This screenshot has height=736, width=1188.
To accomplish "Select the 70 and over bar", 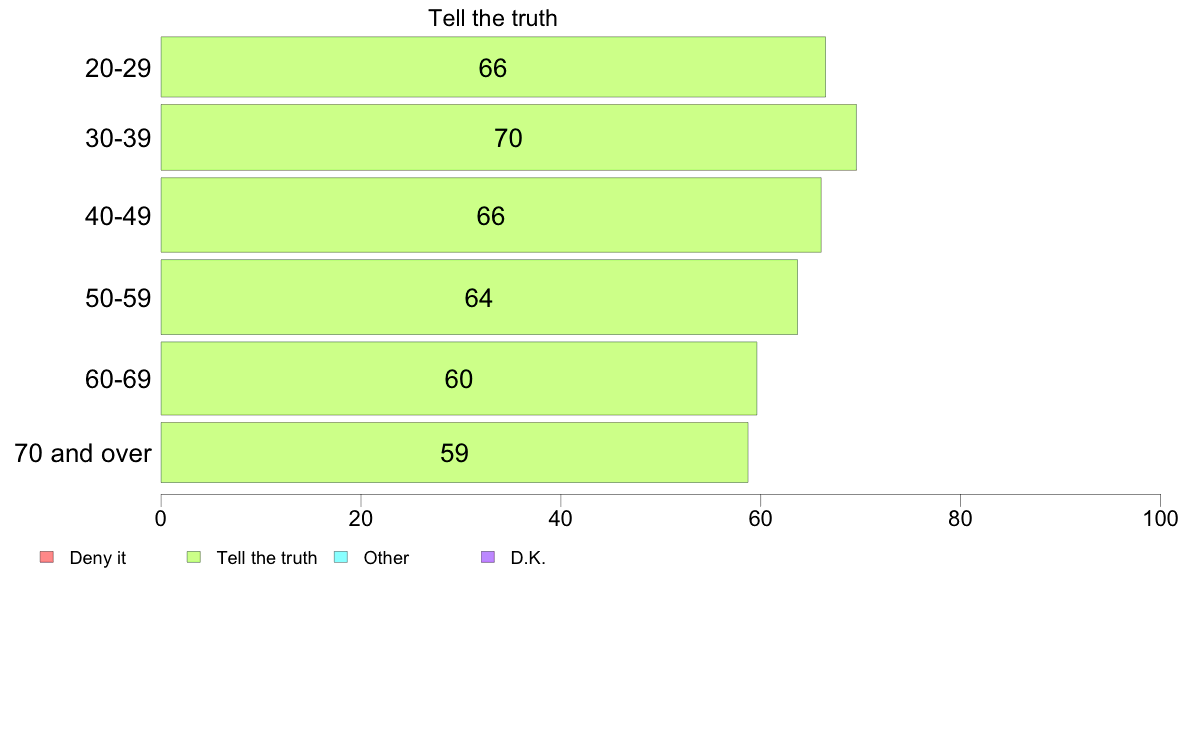I will coord(454,453).
